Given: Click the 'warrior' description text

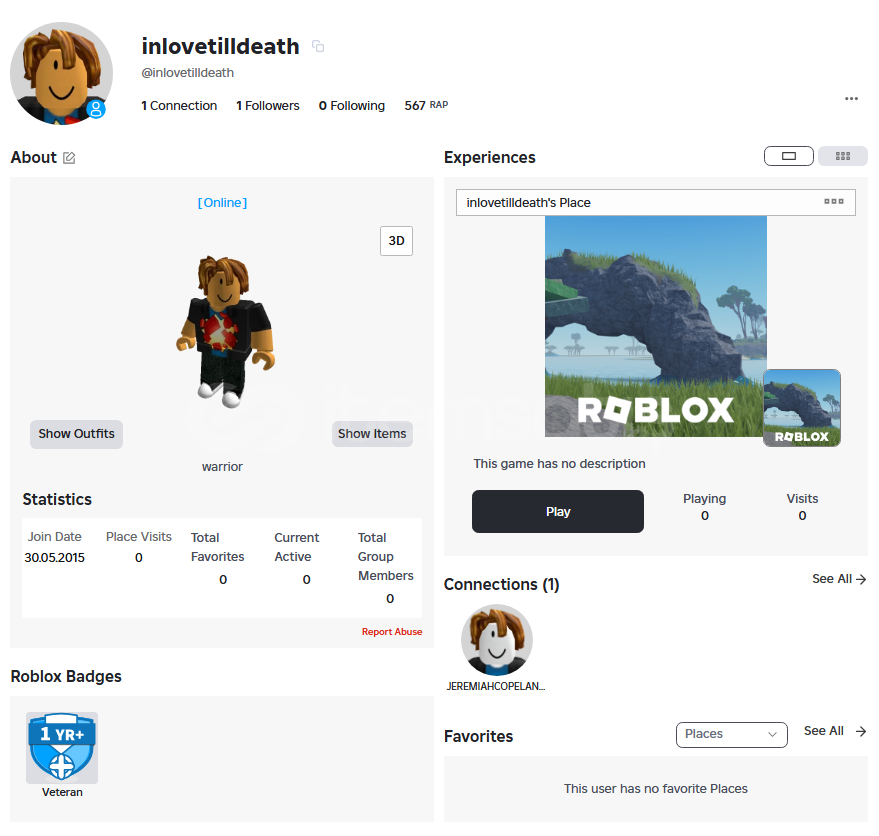Looking at the screenshot, I should tap(223, 467).
